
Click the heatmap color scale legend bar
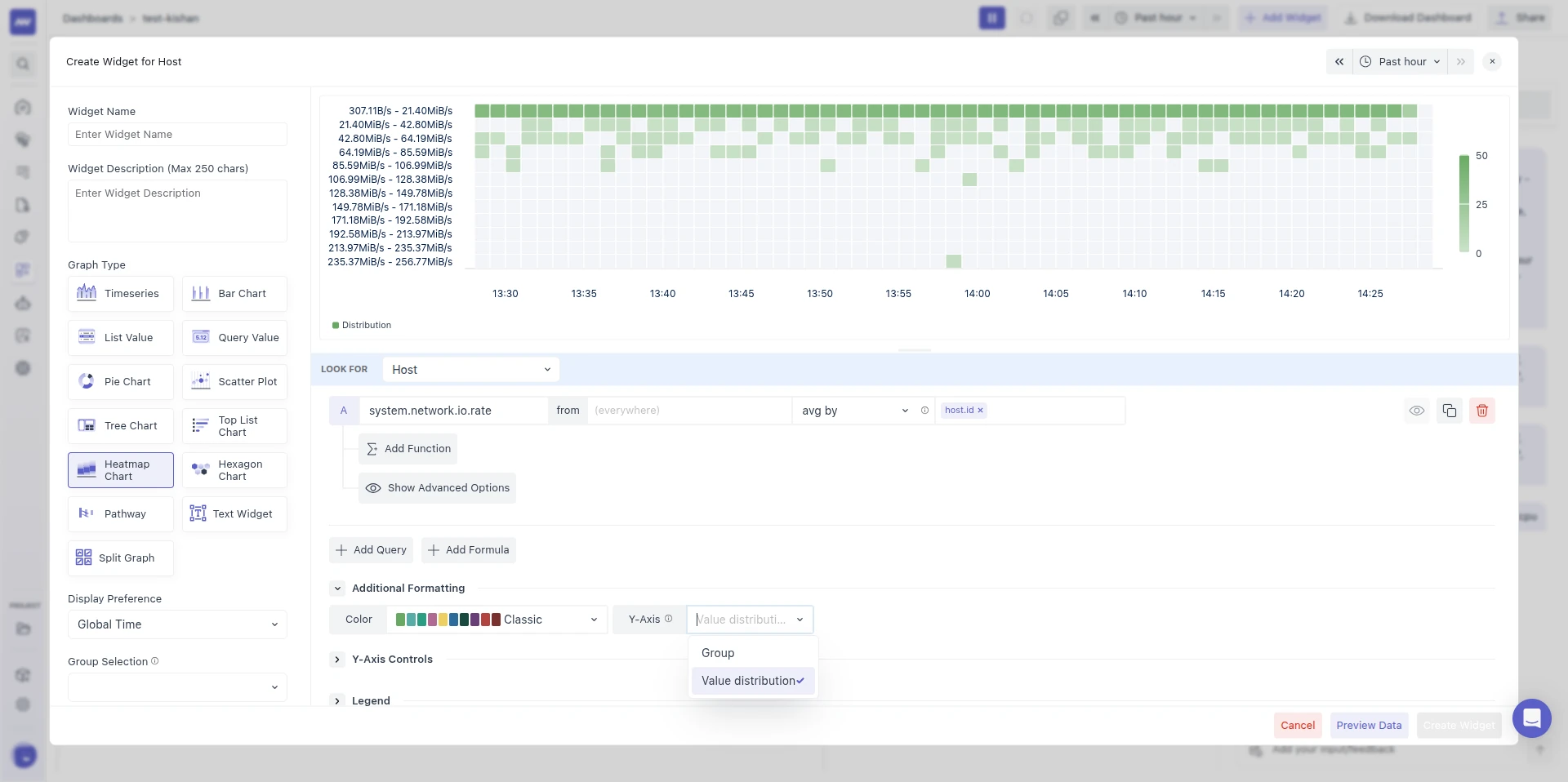(x=1464, y=204)
